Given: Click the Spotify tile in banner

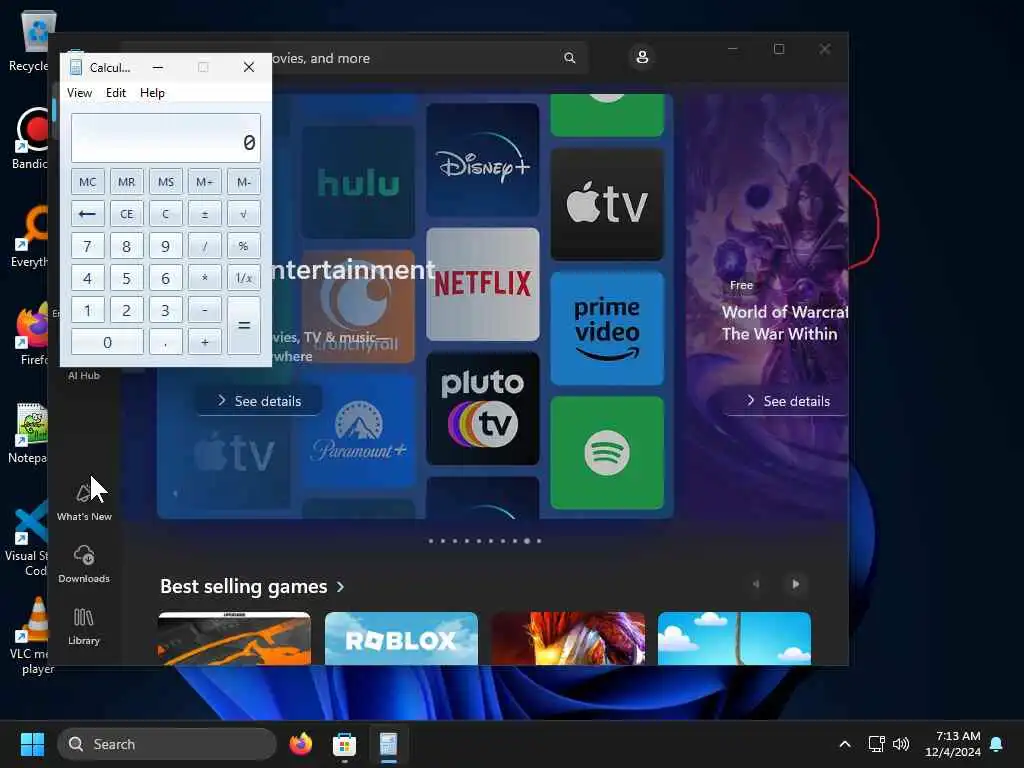Looking at the screenshot, I should pos(607,453).
